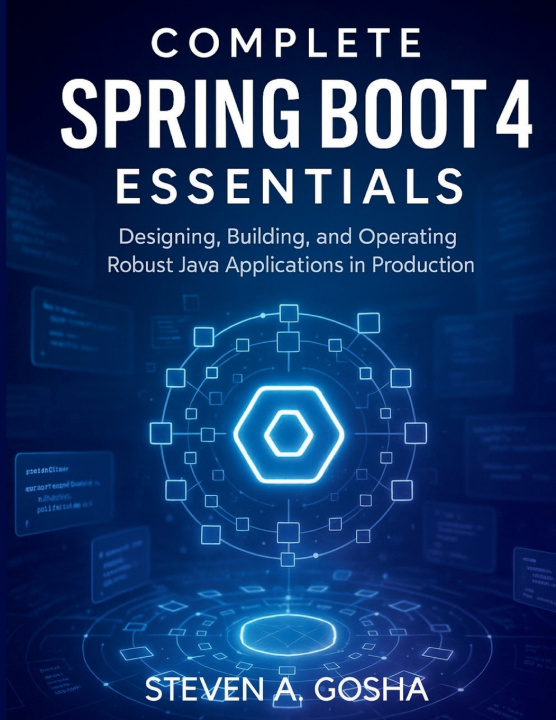Click the word ESSENTIALS on the cover
The width and height of the screenshot is (556, 720).
coord(290,186)
